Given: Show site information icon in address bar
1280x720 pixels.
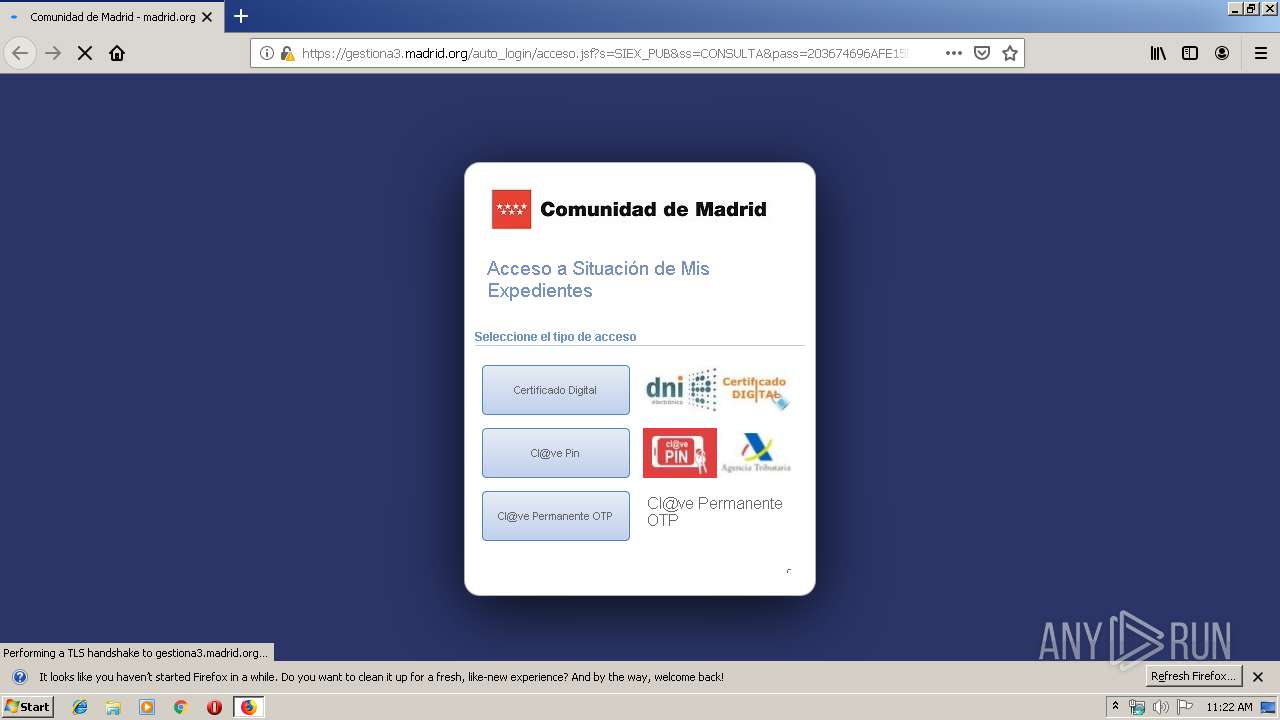Looking at the screenshot, I should (267, 53).
